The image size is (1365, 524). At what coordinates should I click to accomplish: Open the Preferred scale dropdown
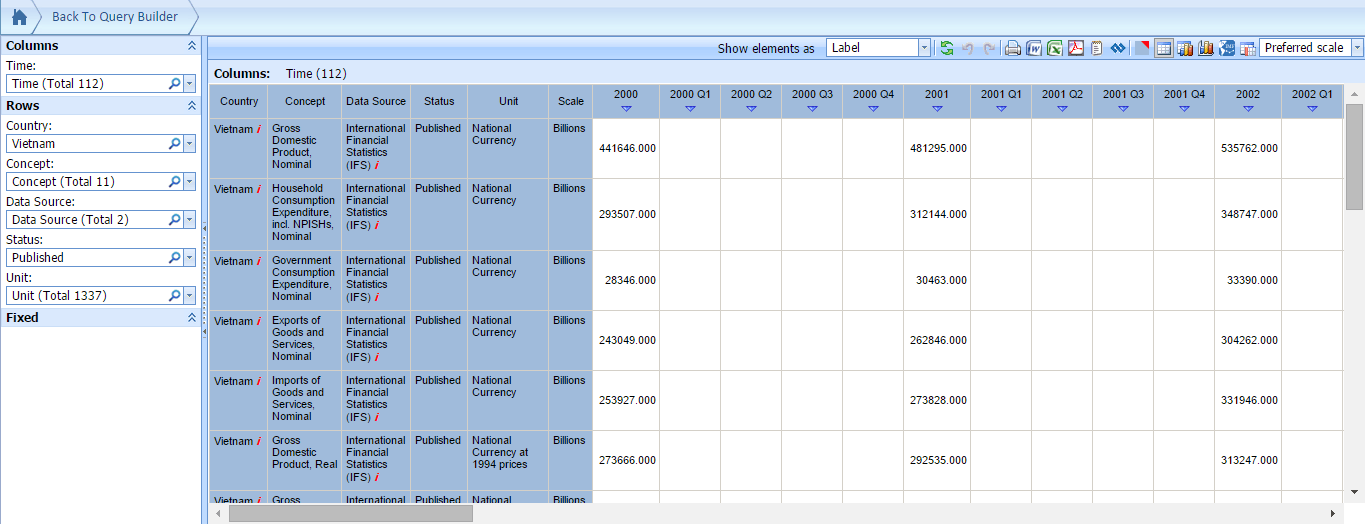(1357, 48)
